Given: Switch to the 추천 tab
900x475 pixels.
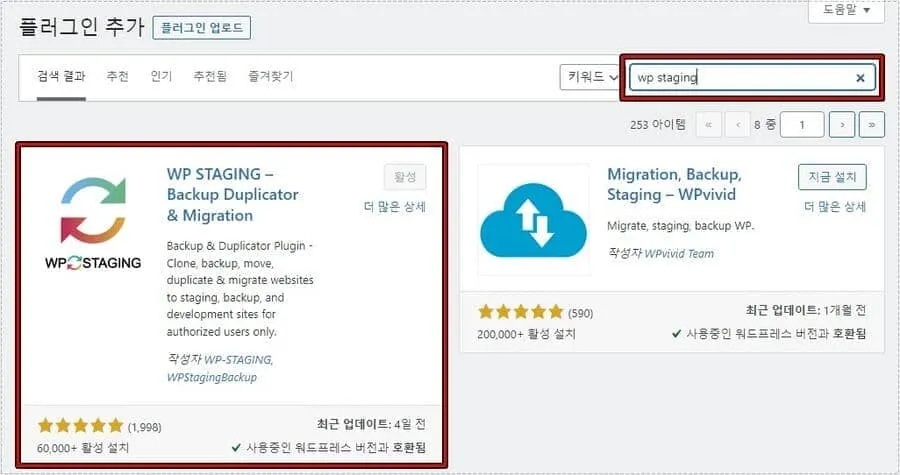Looking at the screenshot, I should click(x=118, y=76).
